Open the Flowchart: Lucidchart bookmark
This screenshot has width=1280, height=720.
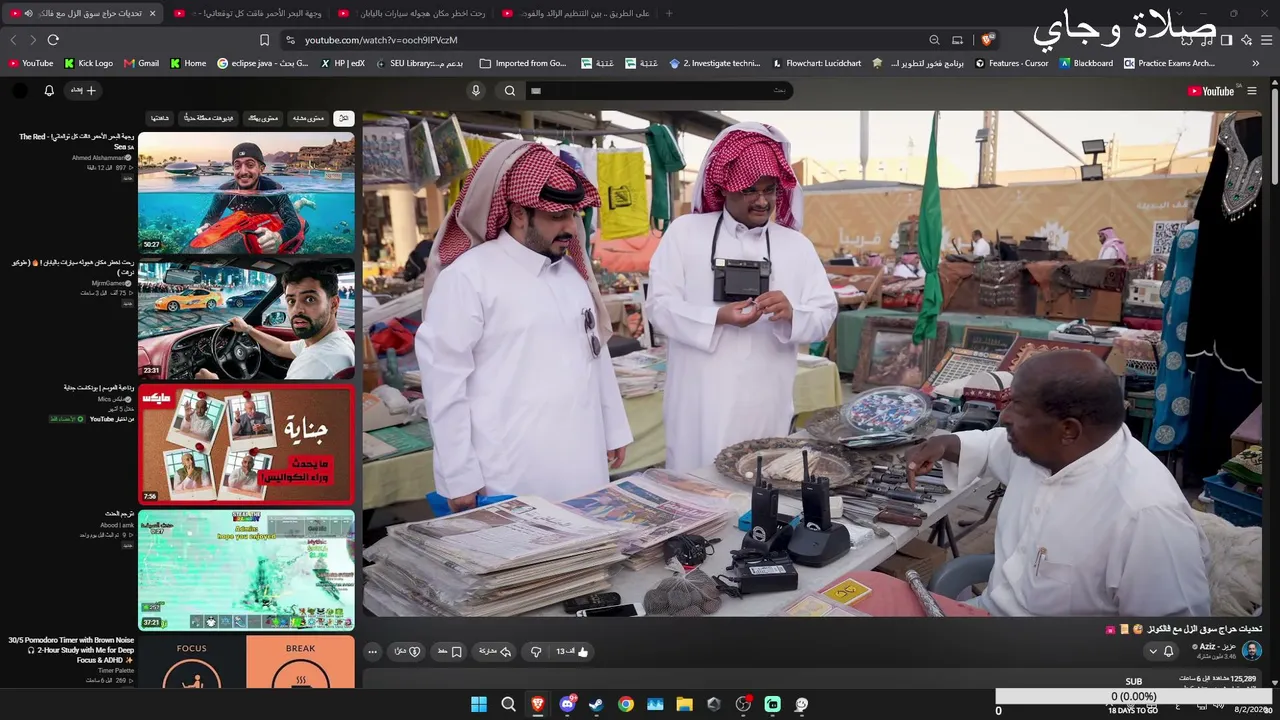tap(816, 63)
